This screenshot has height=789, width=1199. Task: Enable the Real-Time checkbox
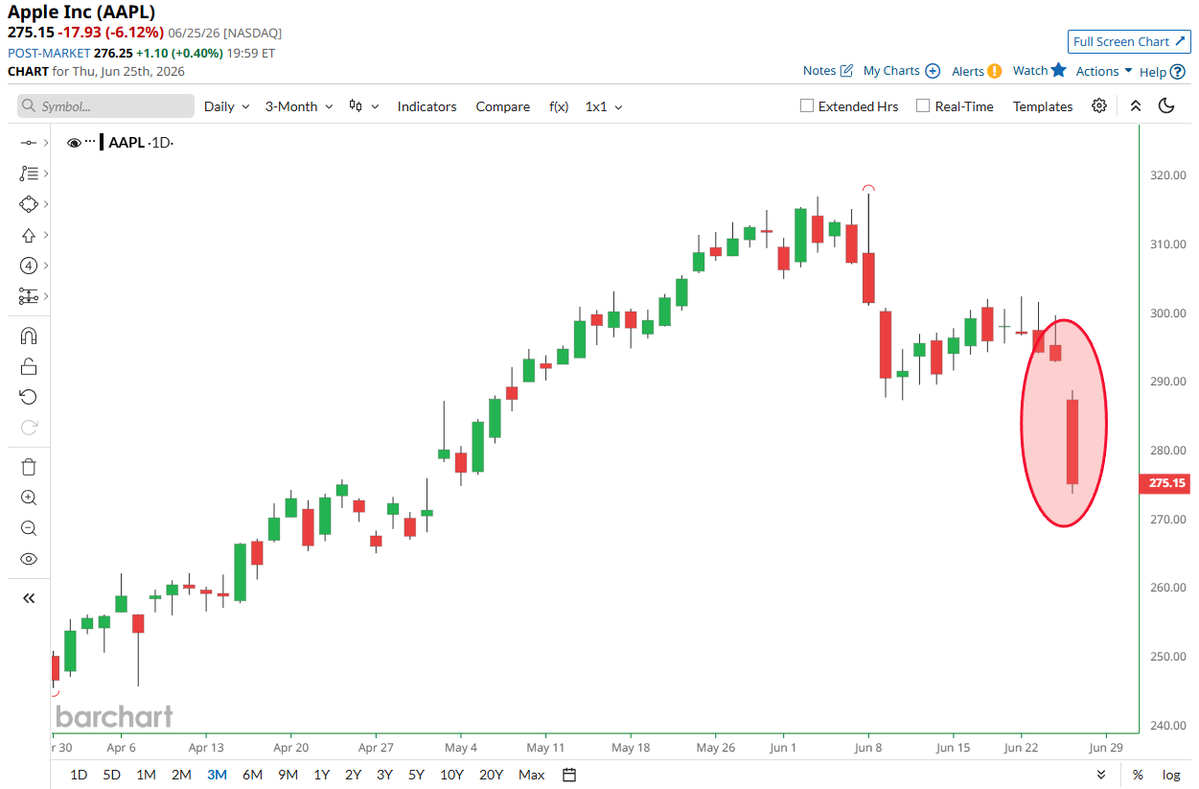click(x=923, y=106)
